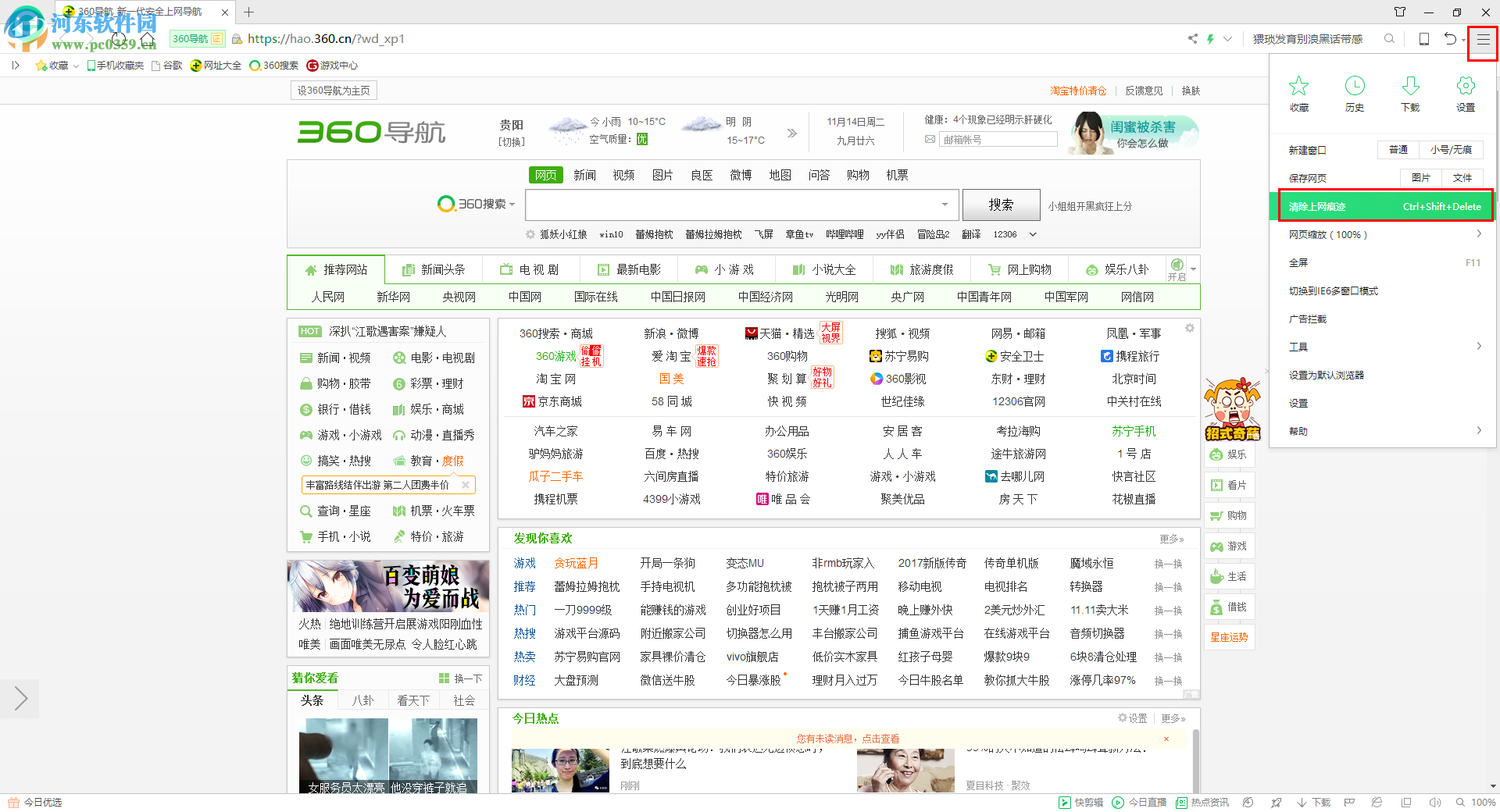The height and width of the screenshot is (812, 1500).
Task: Expand the 网页缩放 submenu
Action: tap(1478, 234)
